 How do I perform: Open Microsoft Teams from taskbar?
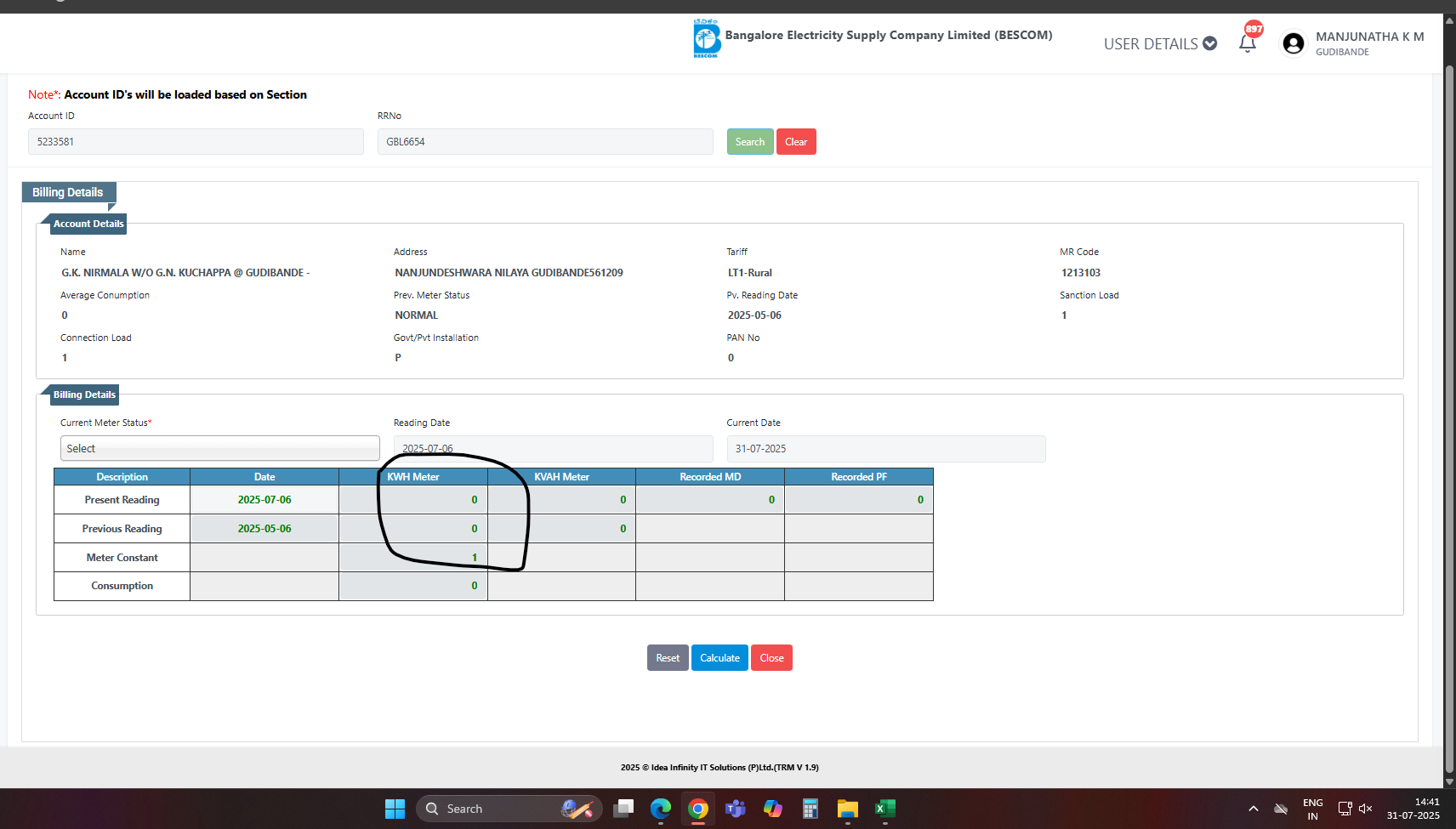[x=735, y=809]
